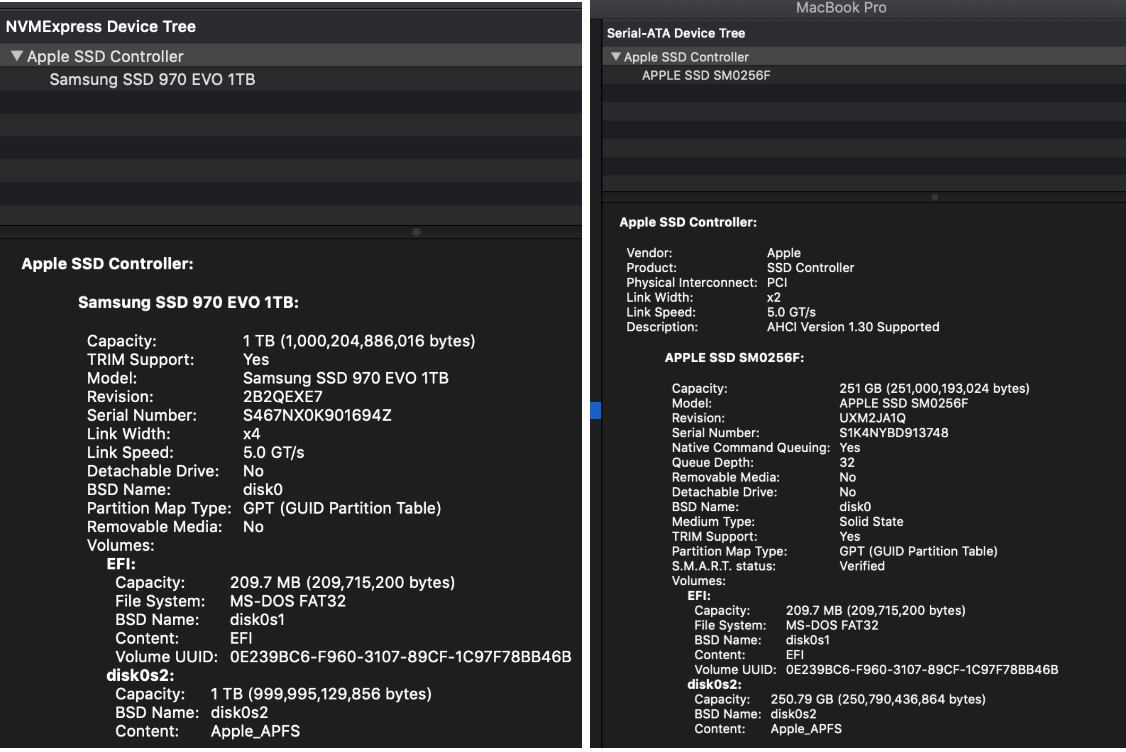Click Link Speed 5.0 GT/s in NVMExpress panel
Screen dimensions: 1126x752
point(274,452)
